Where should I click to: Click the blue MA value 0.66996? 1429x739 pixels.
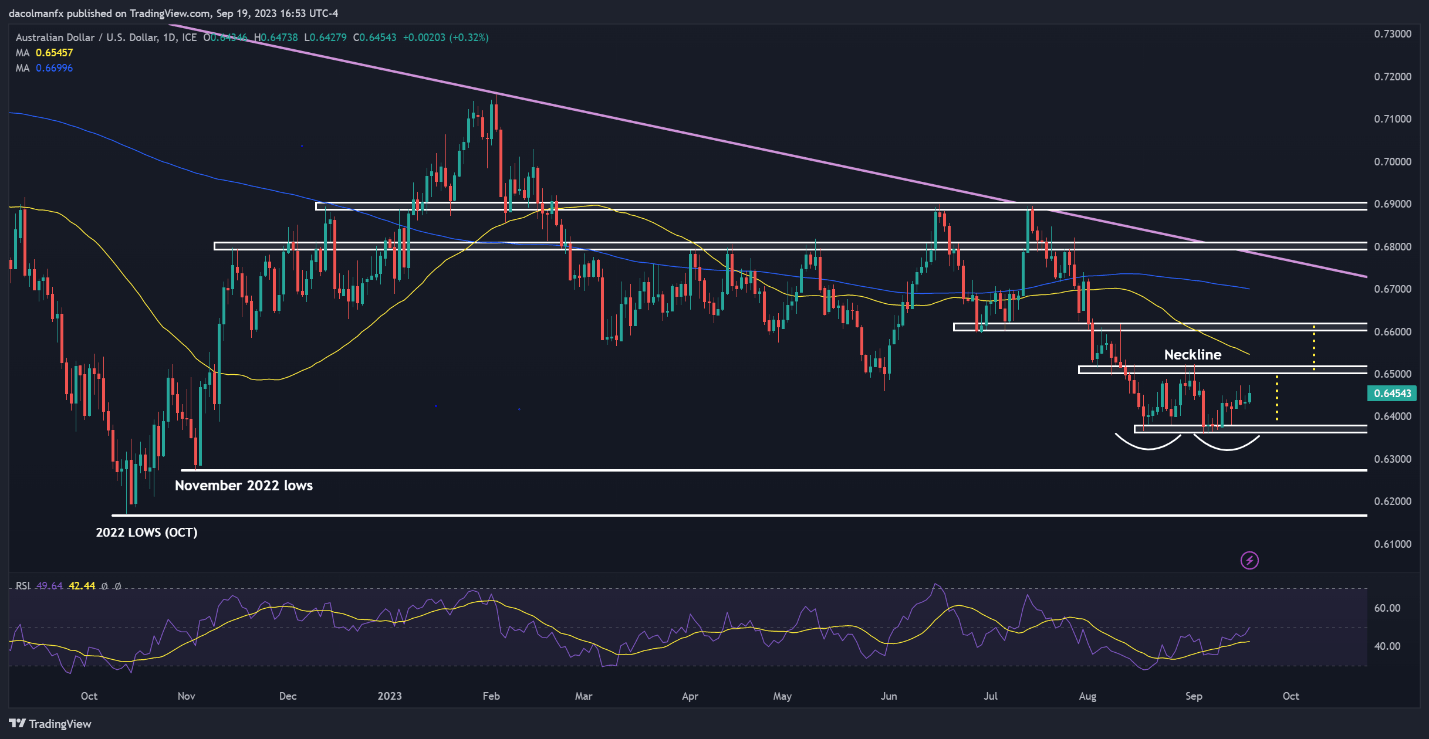point(53,67)
